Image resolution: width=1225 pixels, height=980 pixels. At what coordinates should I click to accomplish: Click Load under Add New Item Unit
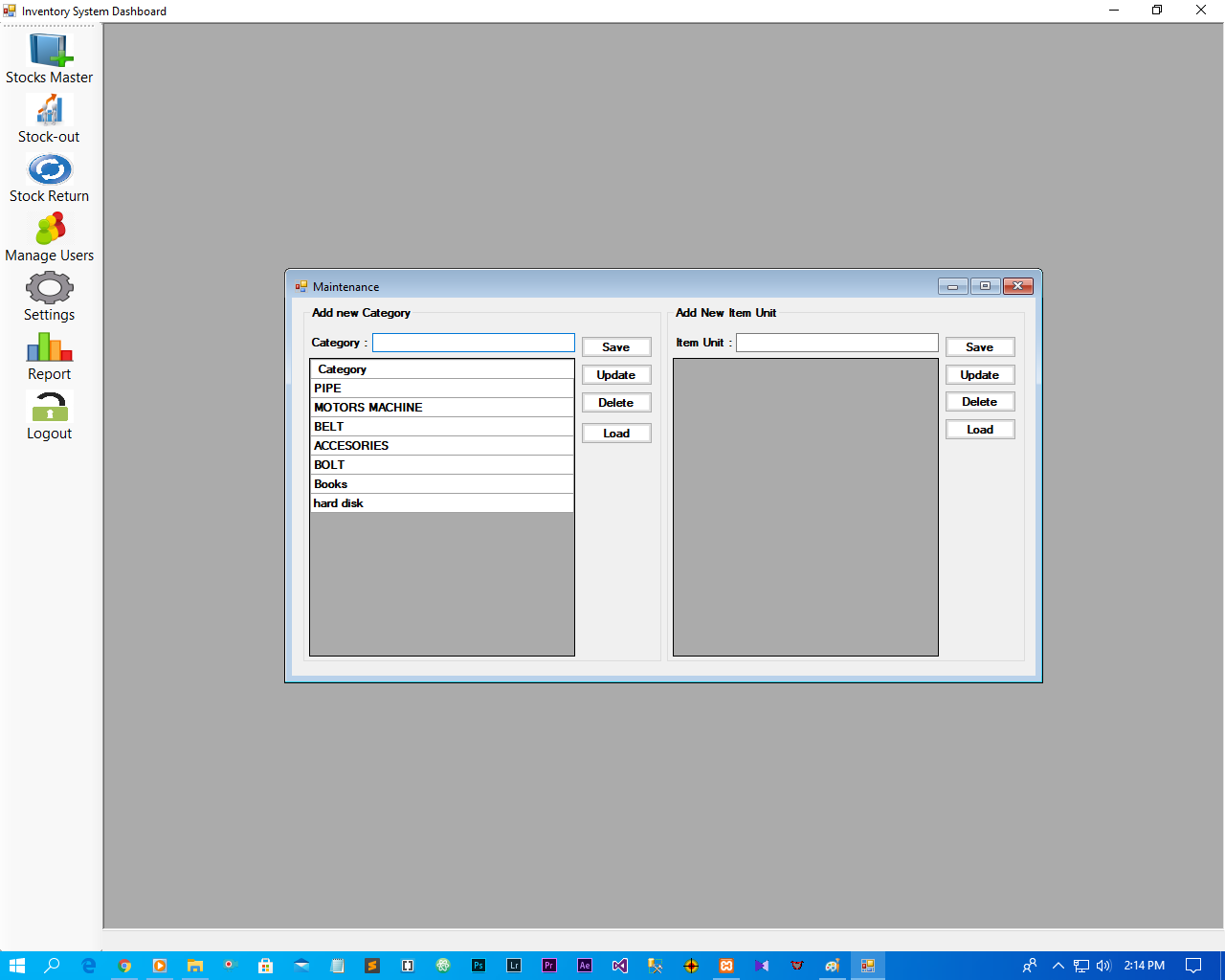[979, 430]
